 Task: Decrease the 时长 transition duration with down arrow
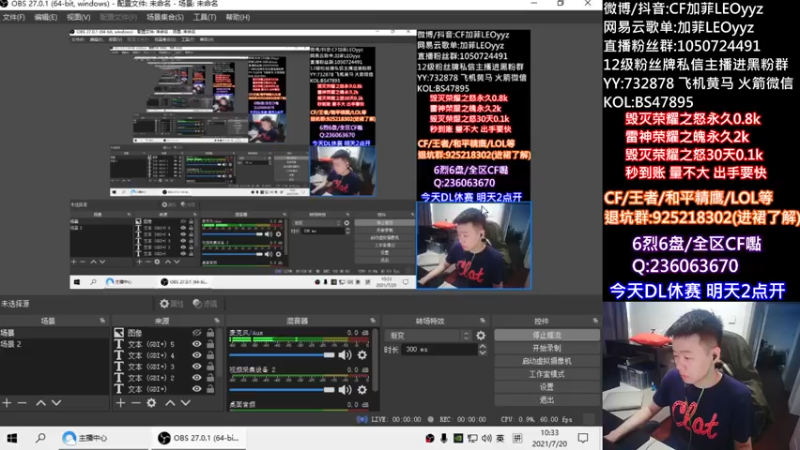coord(482,353)
